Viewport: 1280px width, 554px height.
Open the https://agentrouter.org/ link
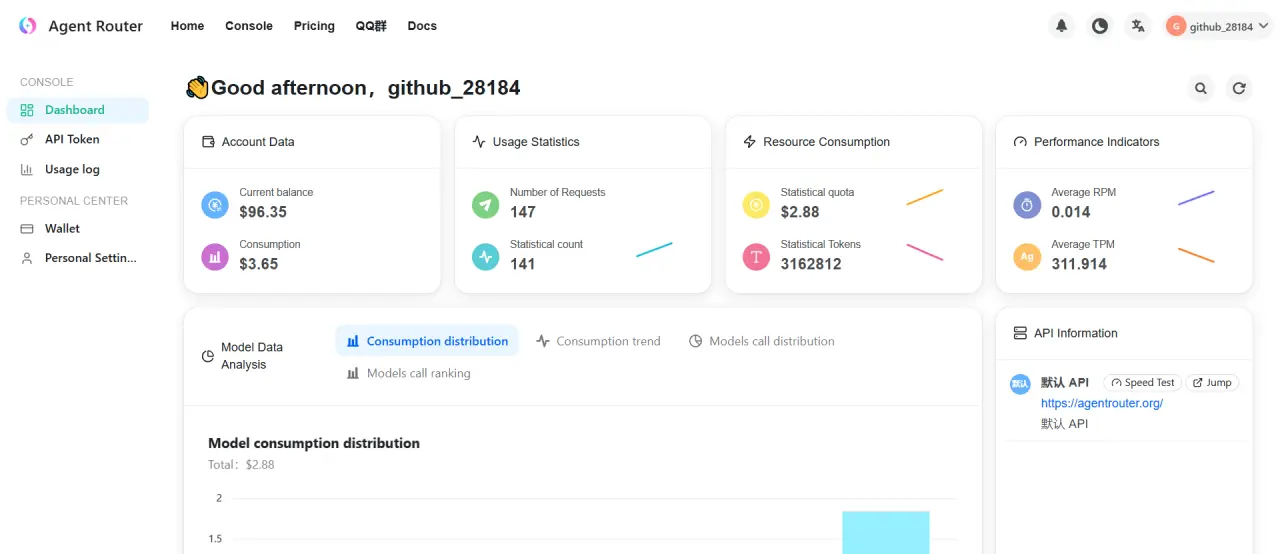(1102, 403)
